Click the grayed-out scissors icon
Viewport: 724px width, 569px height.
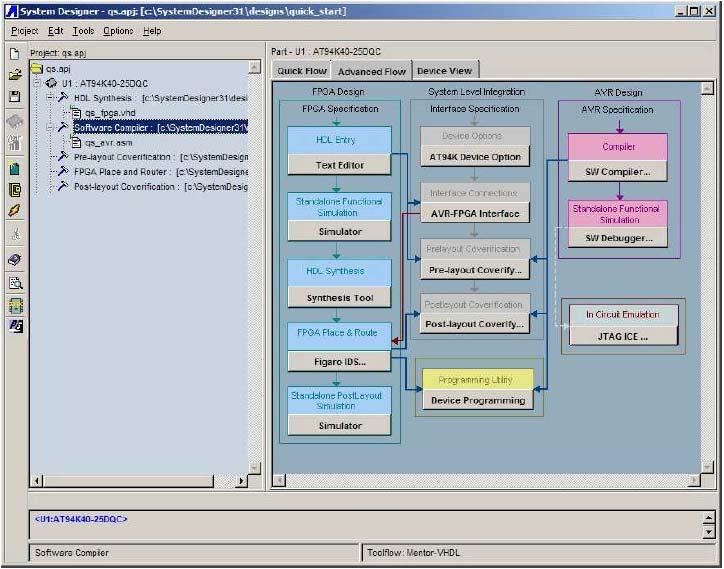[16, 235]
